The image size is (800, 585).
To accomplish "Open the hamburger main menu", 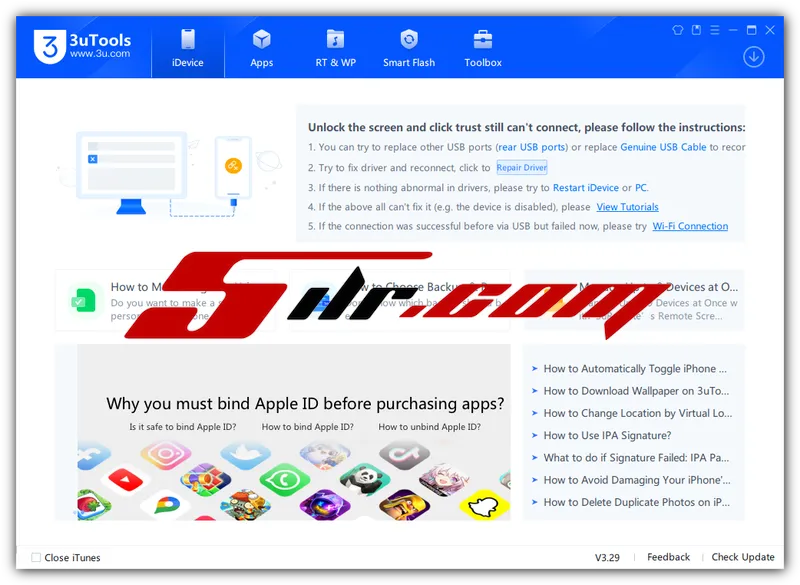I will pyautogui.click(x=715, y=30).
